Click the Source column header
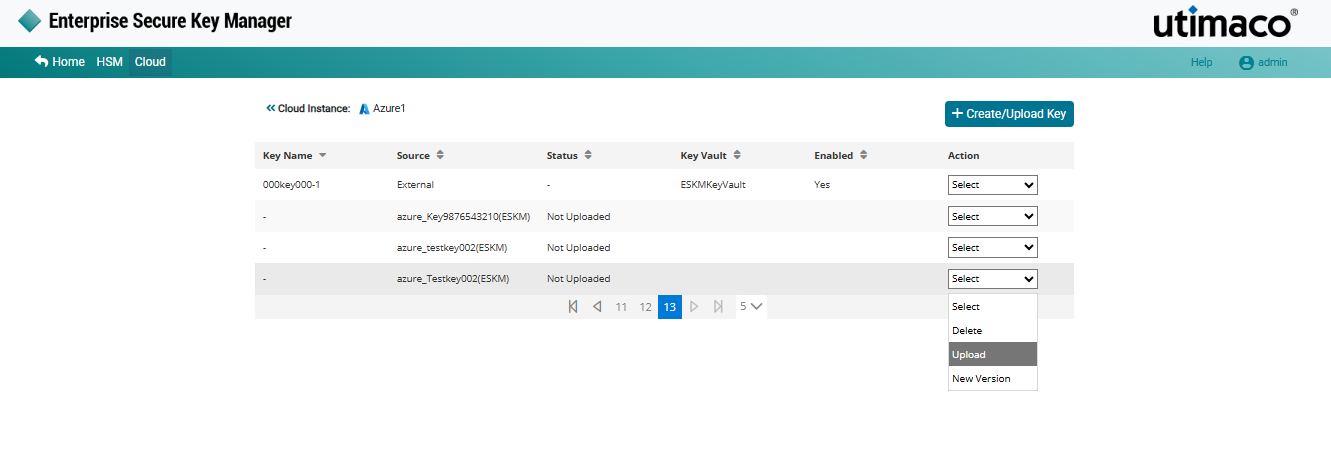Screen dimensions: 1331x459 point(413,156)
